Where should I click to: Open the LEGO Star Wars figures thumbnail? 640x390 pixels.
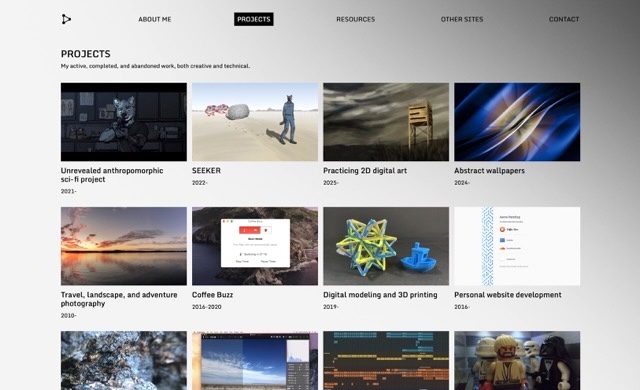(517, 360)
